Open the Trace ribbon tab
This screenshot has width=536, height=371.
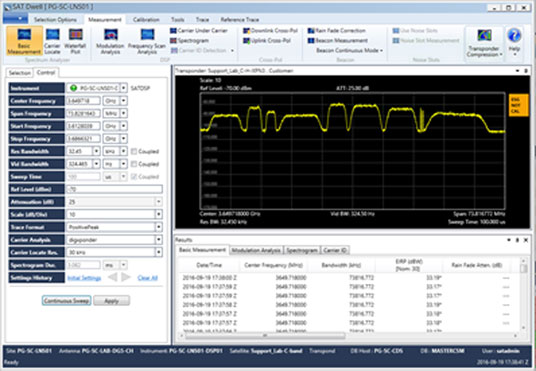tap(202, 19)
